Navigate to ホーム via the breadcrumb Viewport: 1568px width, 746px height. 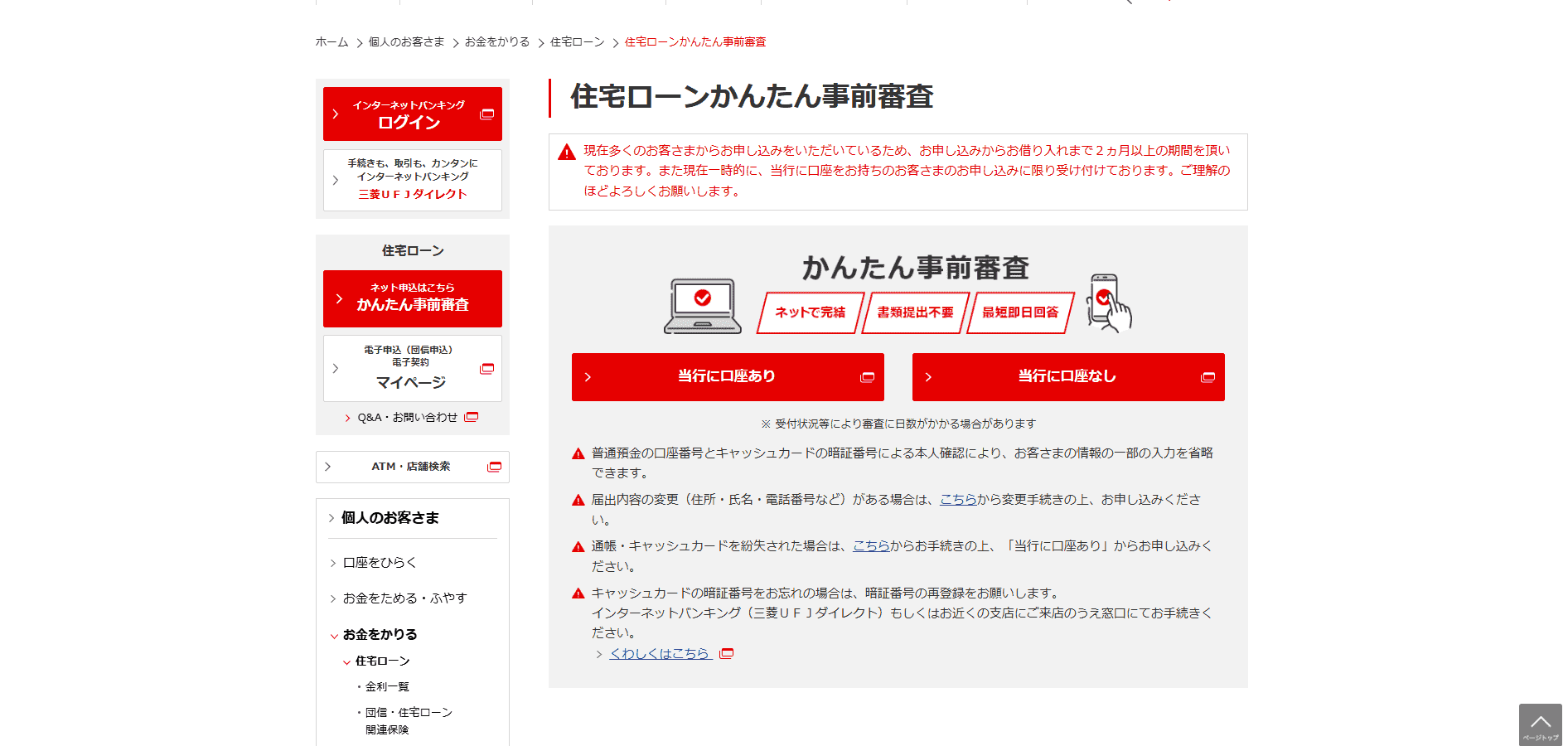click(x=331, y=41)
